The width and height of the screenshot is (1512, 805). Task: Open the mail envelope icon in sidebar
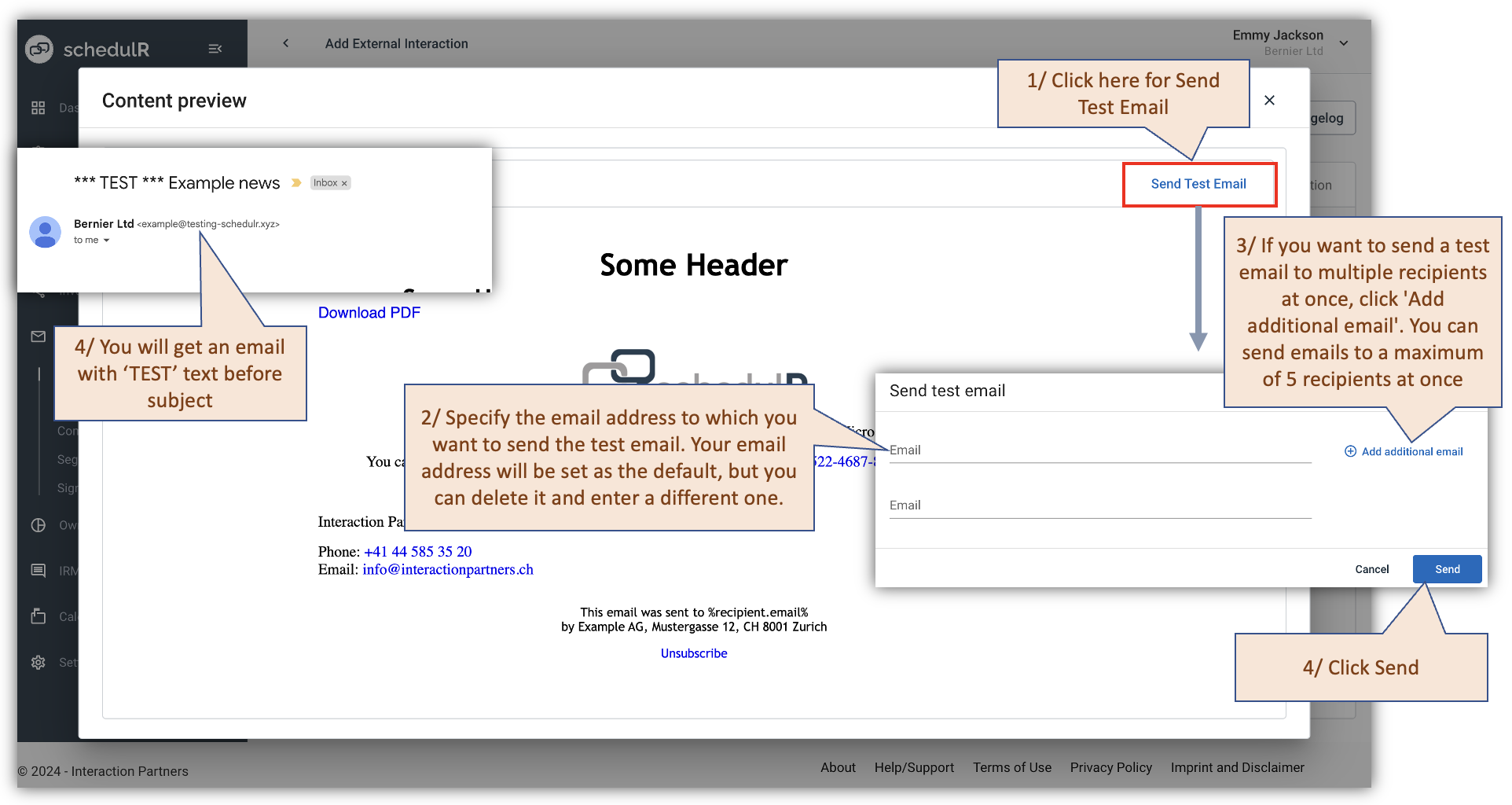click(38, 336)
